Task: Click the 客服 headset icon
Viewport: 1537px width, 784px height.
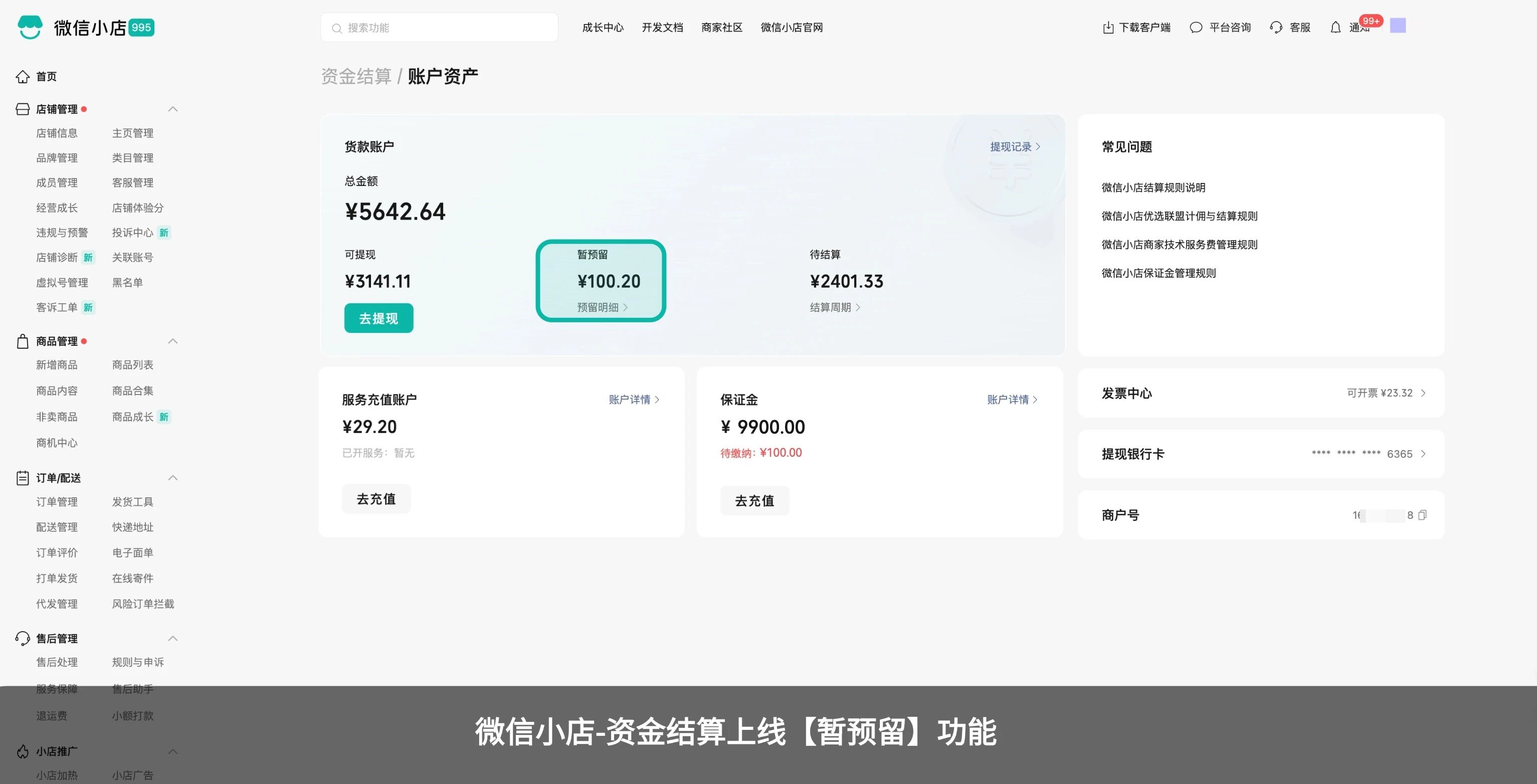Action: tap(1276, 28)
